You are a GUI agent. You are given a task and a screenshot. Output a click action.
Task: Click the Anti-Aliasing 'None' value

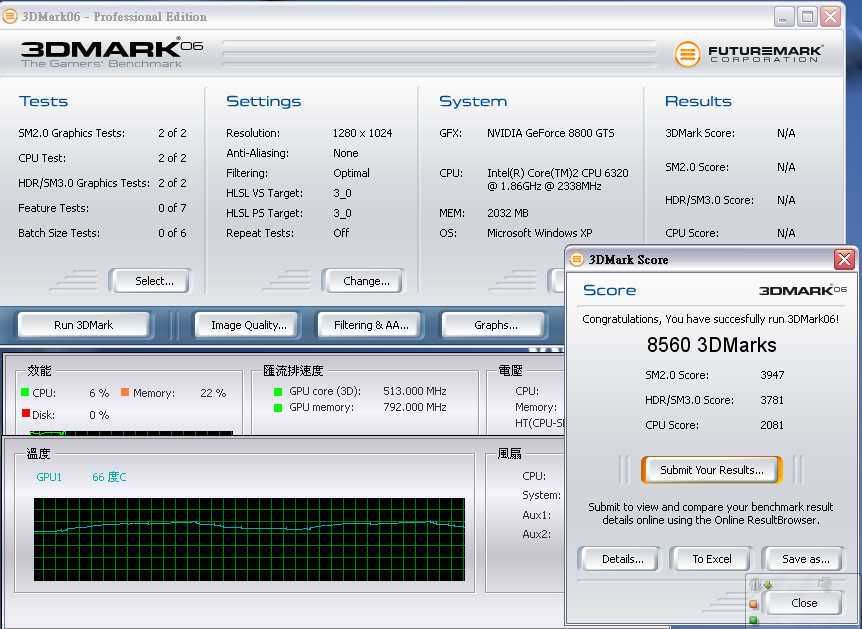coord(345,153)
